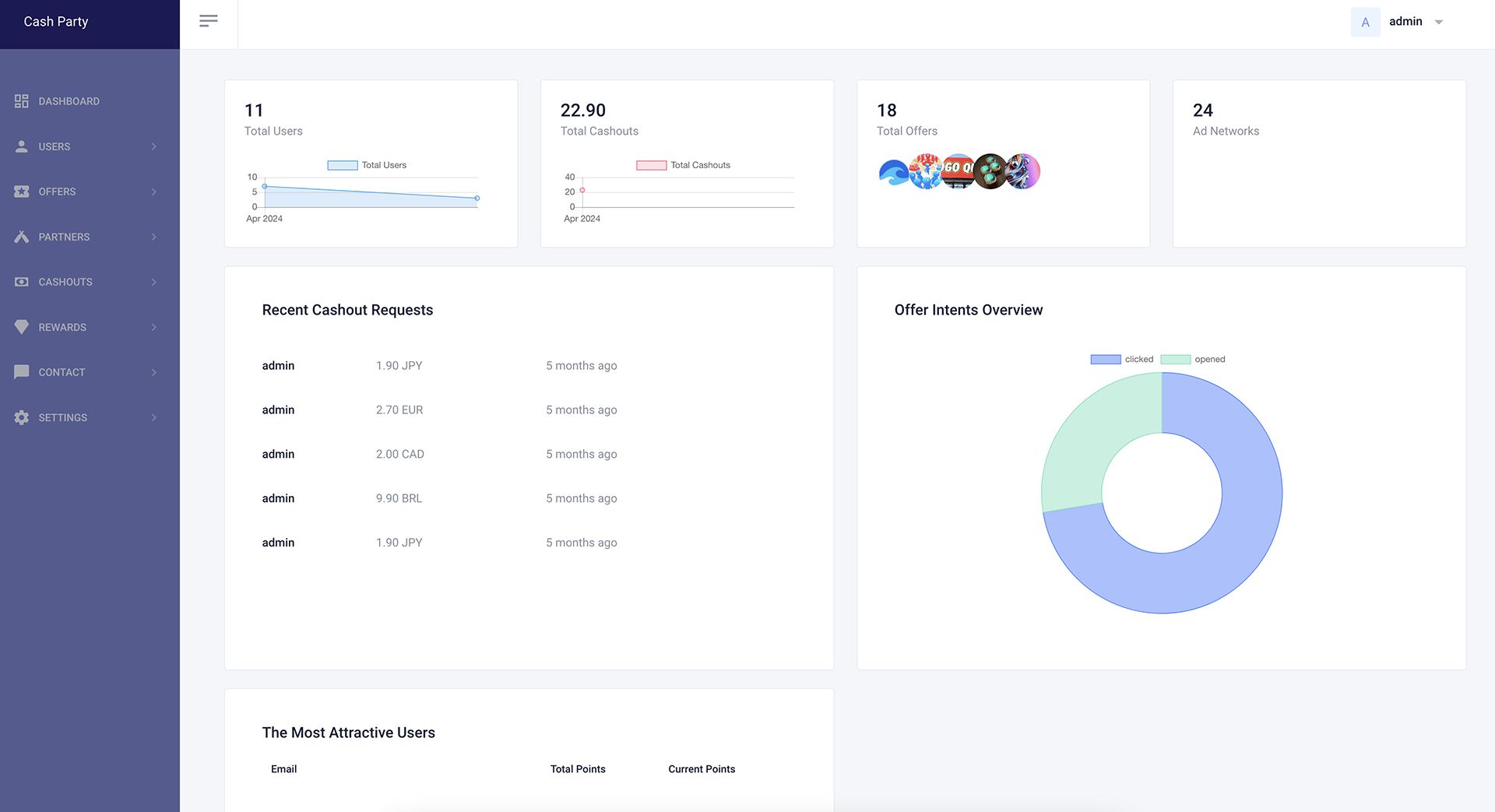
Task: Click the Email column header
Action: pyautogui.click(x=284, y=769)
